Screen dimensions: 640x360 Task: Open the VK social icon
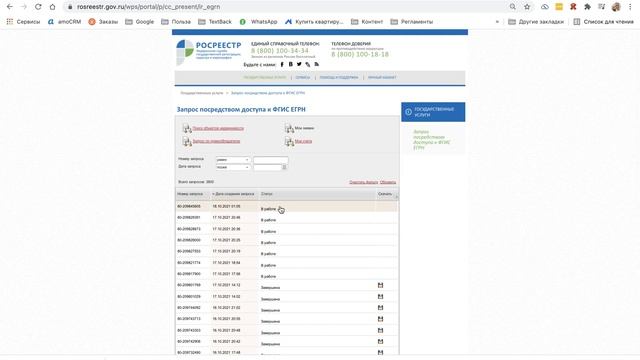point(291,64)
